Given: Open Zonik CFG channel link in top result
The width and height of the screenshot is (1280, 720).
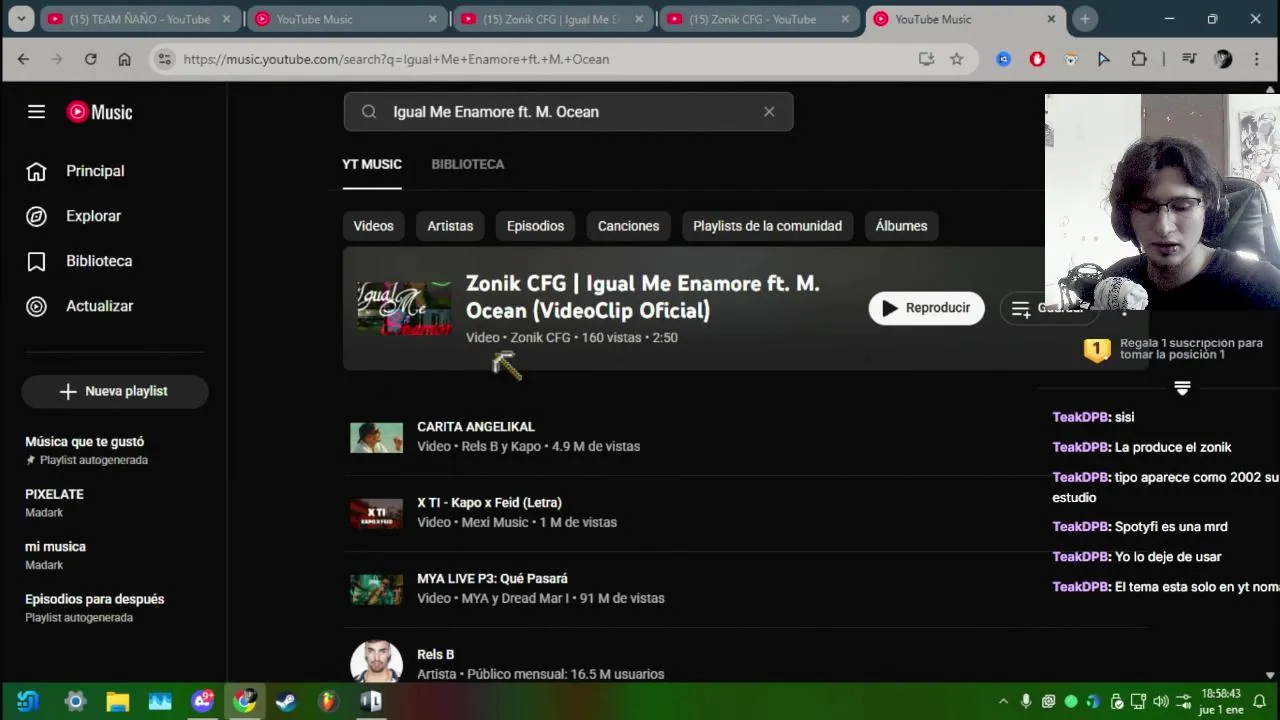Looking at the screenshot, I should coord(540,338).
